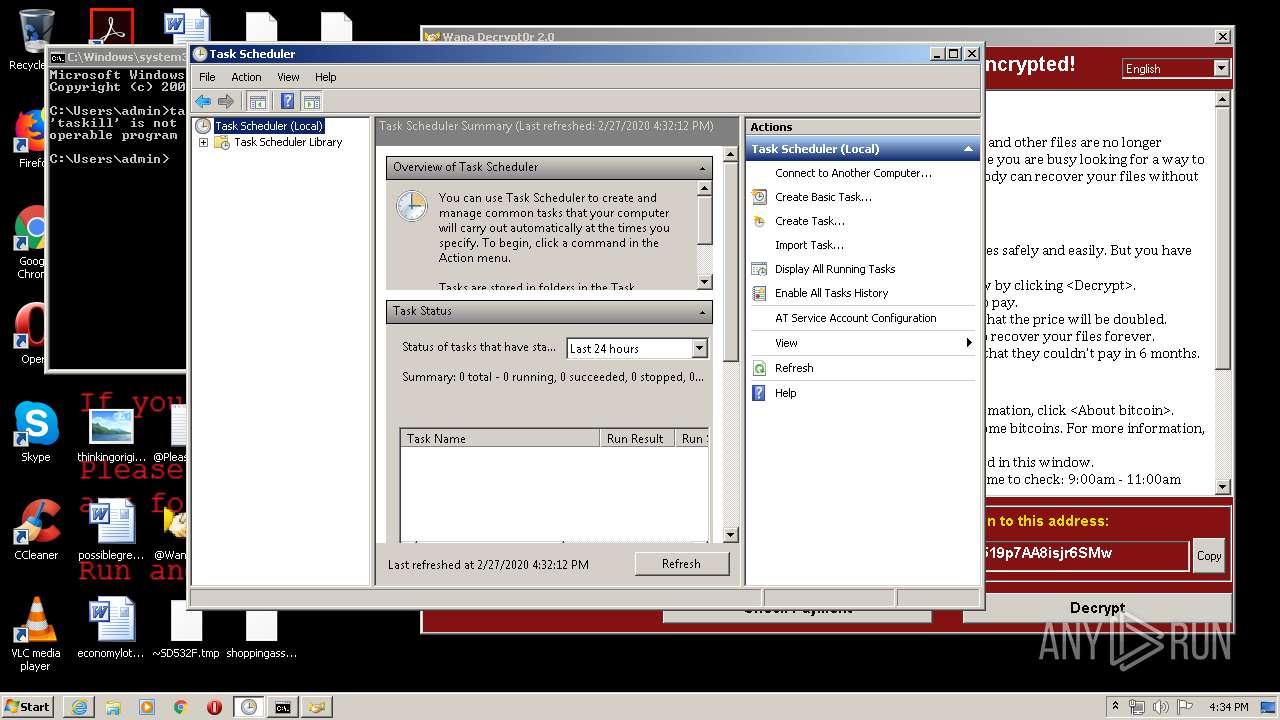Screen dimensions: 1280x720
Task: Open the View menu in menu bar
Action: pyautogui.click(x=288, y=77)
